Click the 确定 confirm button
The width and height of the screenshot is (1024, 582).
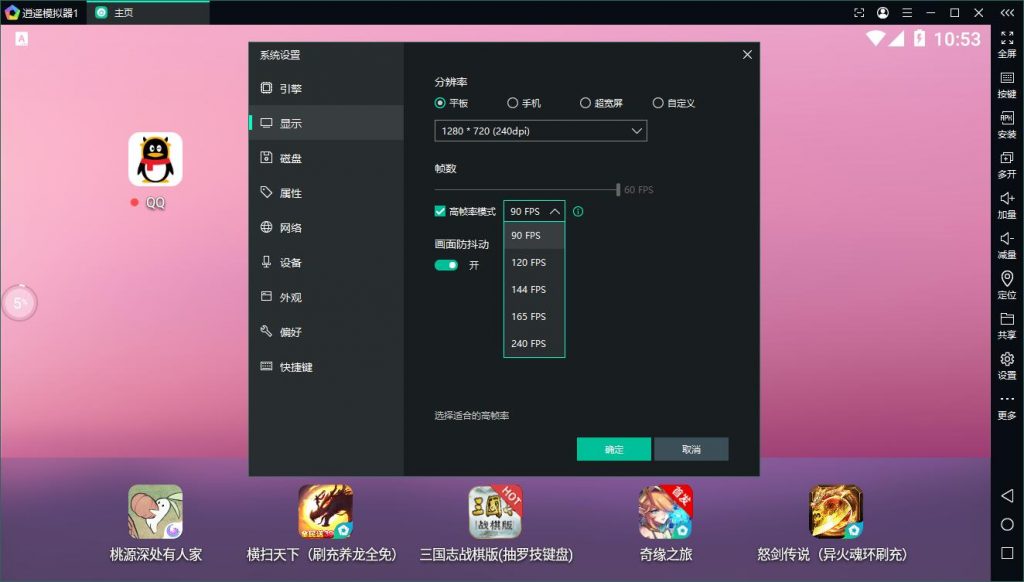point(613,449)
